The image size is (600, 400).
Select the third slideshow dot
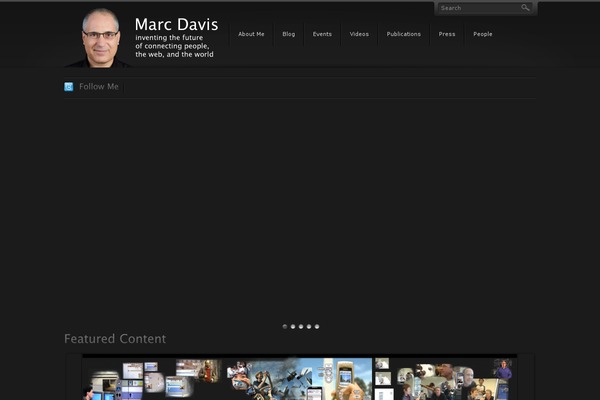click(301, 327)
